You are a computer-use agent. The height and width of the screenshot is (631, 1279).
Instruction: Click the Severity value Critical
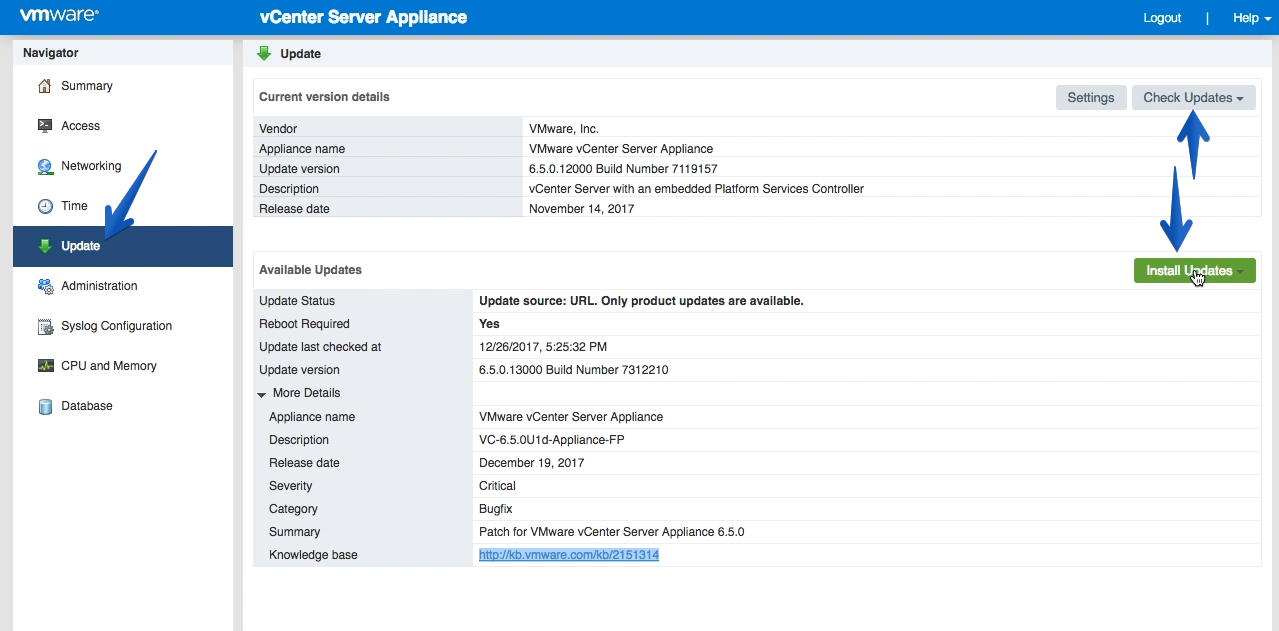[x=497, y=486]
